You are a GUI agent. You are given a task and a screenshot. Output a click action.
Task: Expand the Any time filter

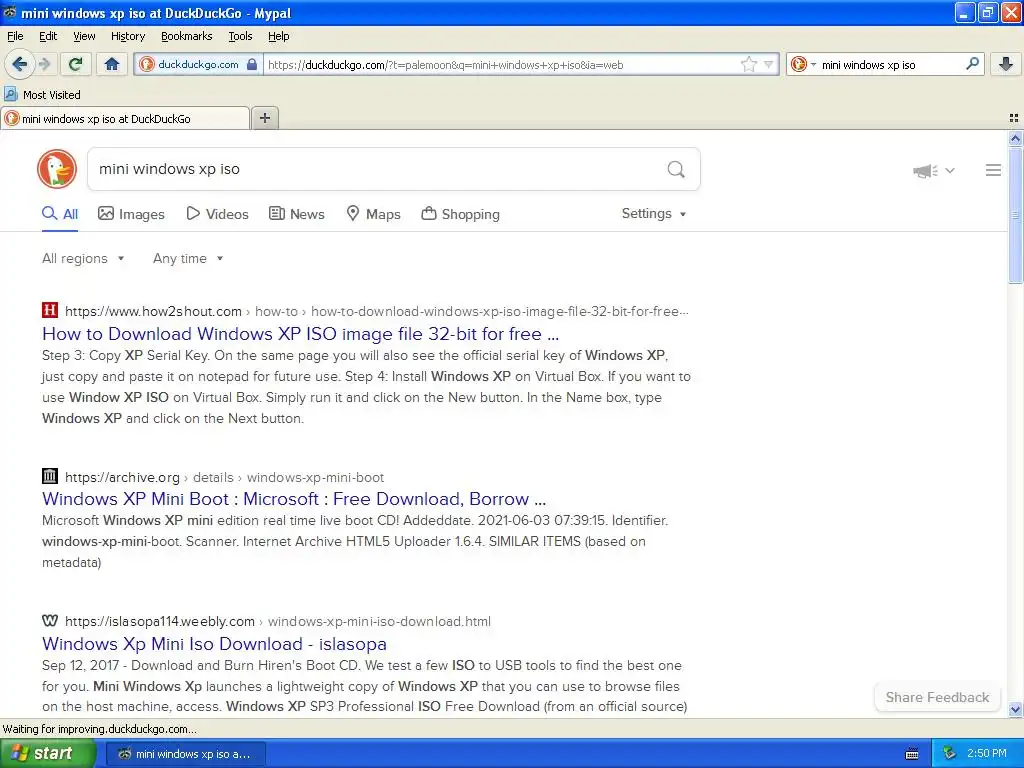pos(188,259)
